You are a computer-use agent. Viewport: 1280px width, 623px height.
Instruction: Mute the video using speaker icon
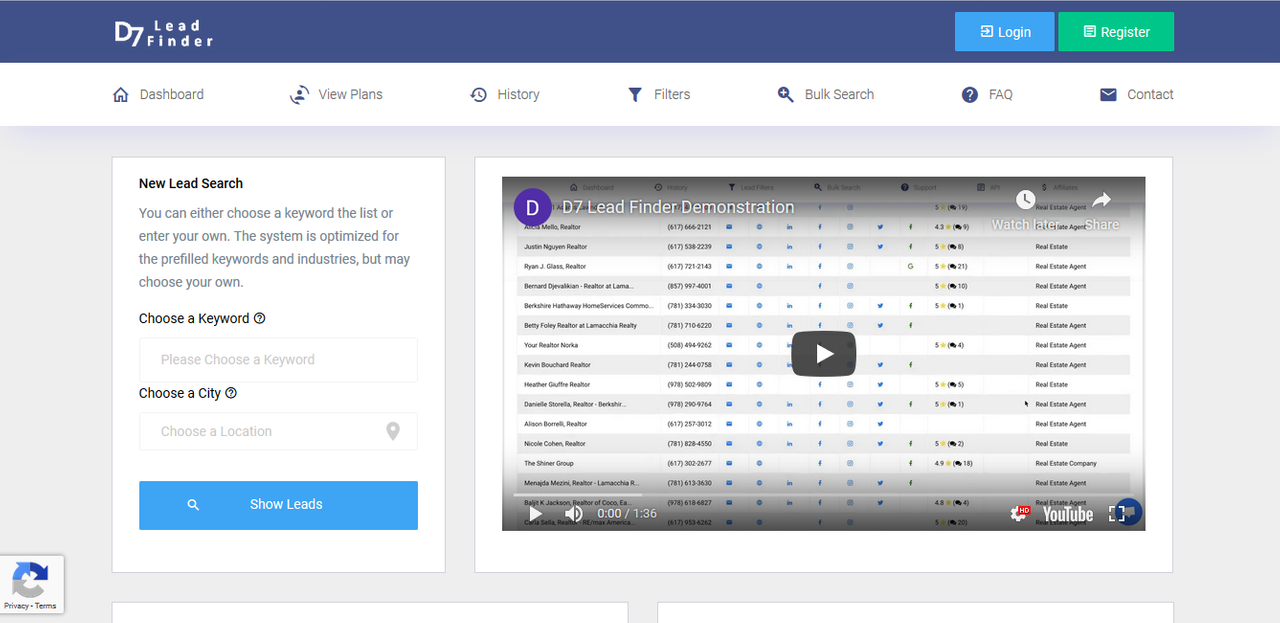click(574, 514)
